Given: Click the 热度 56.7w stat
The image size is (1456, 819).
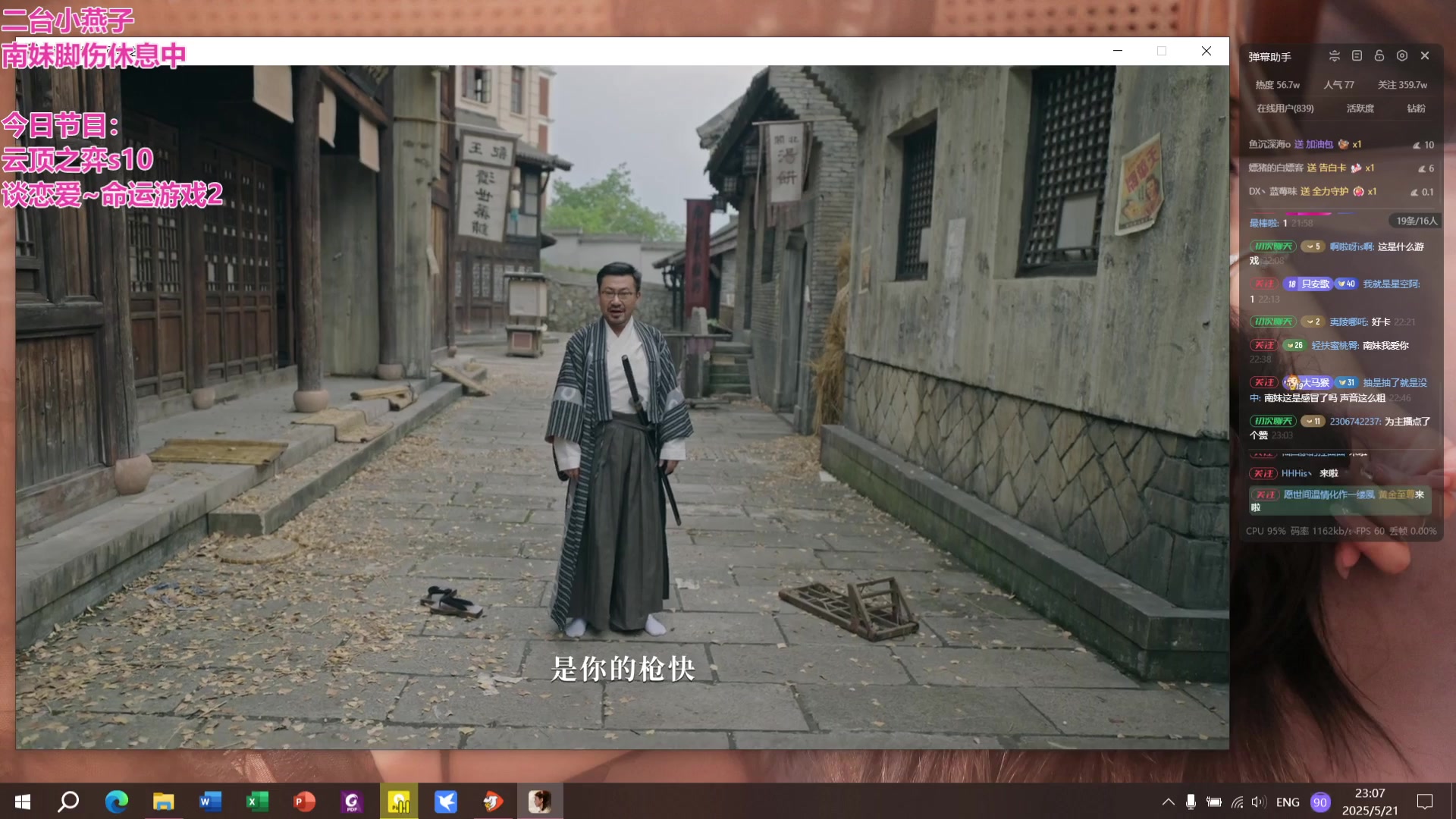Looking at the screenshot, I should pos(1277,85).
